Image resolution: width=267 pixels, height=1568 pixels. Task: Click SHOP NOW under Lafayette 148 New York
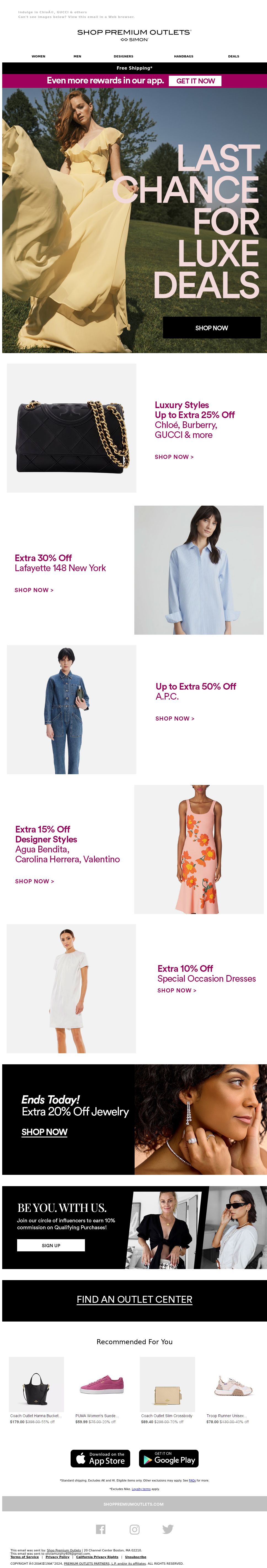pos(34,590)
